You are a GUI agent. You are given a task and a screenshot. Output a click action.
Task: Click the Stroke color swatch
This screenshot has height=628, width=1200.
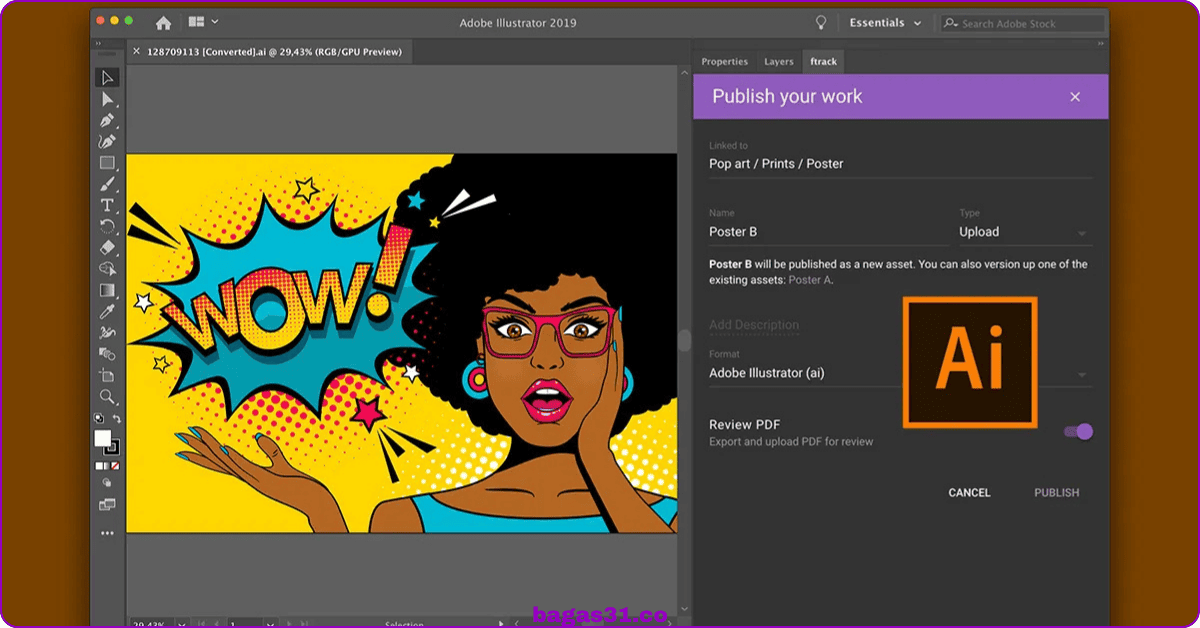[x=113, y=447]
